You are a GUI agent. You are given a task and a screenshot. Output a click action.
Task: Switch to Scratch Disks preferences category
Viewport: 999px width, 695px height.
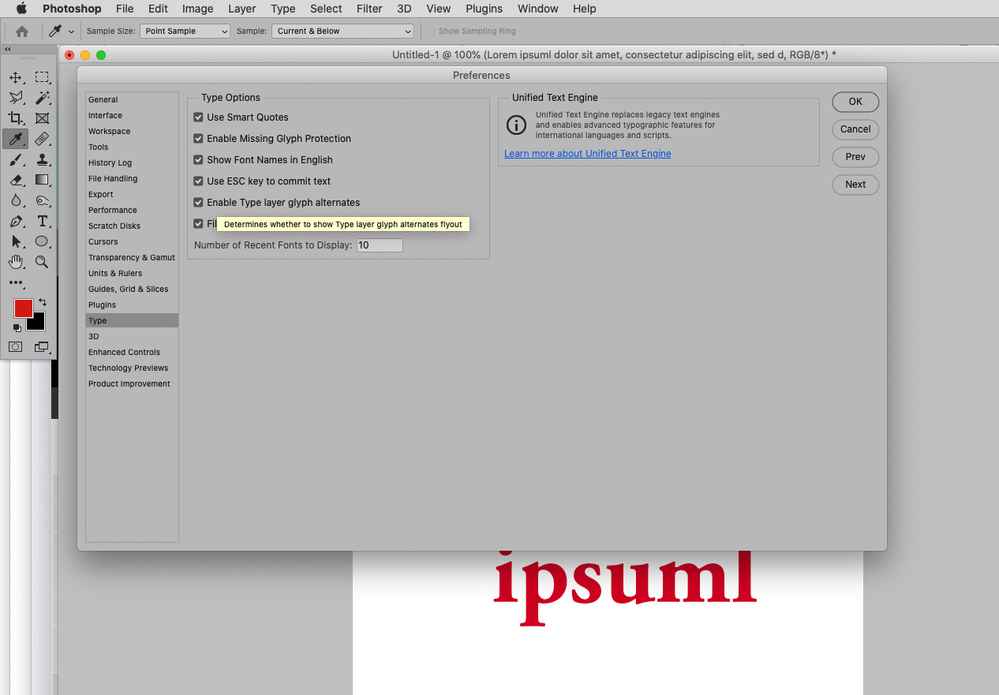132,226
